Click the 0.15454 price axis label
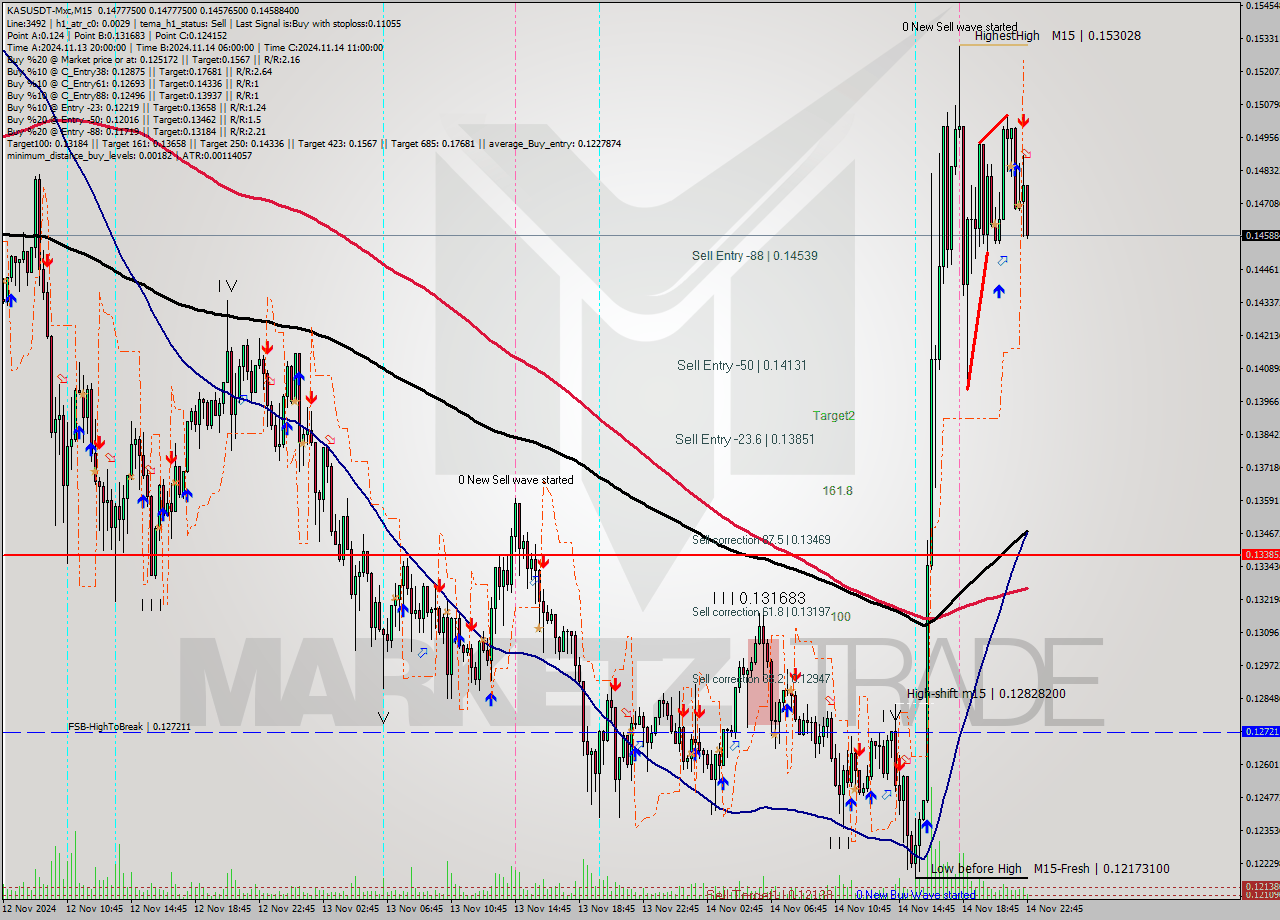Screen dimensions: 1280x920 [1262, 6]
